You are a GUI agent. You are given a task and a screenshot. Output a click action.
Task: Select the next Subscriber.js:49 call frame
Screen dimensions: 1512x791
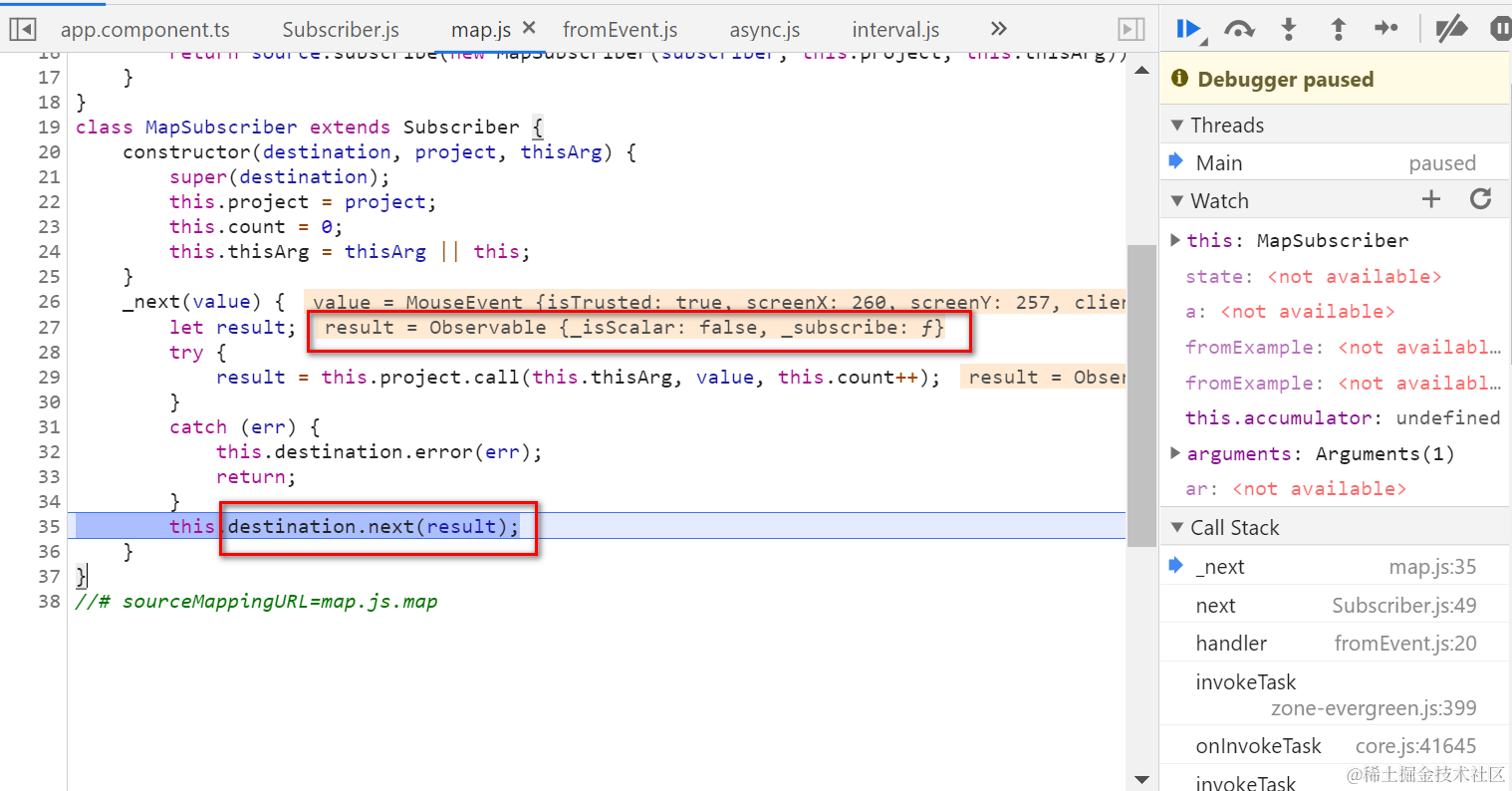click(1335, 605)
